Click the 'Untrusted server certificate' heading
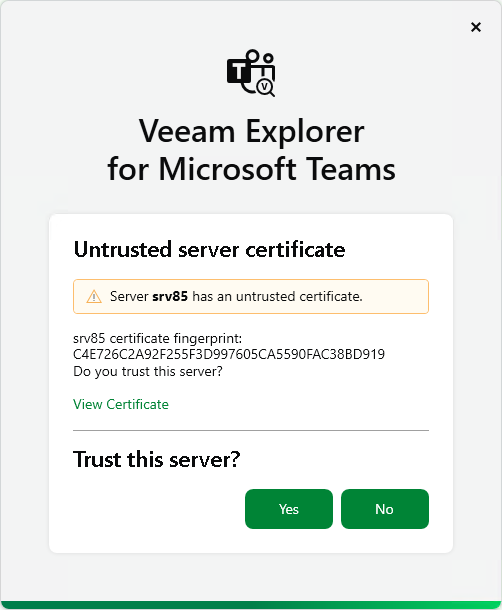Image resolution: width=502 pixels, height=610 pixels. pos(209,249)
